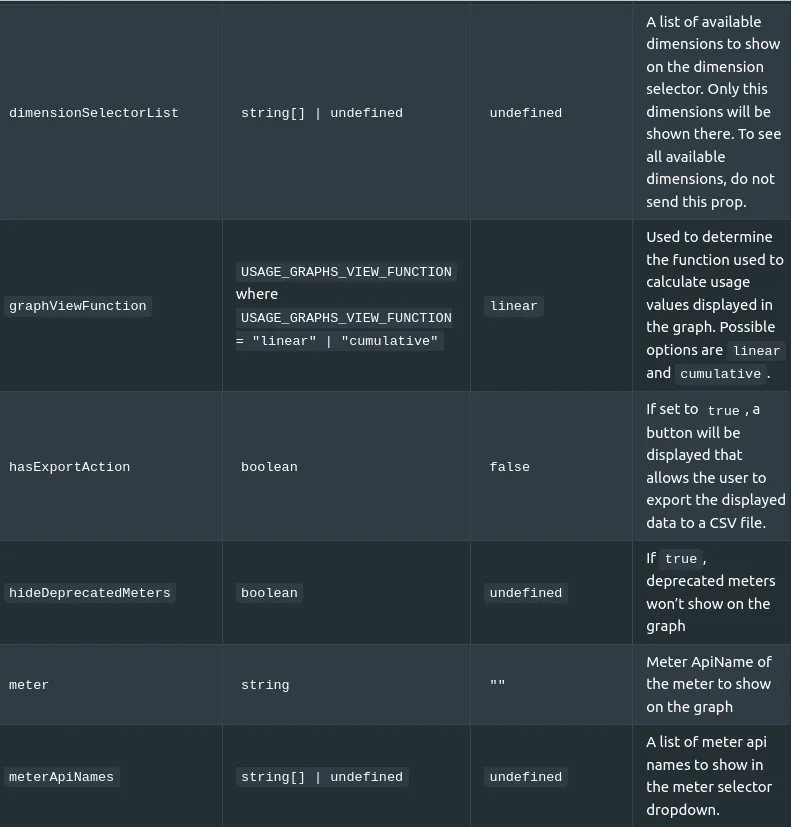This screenshot has width=791, height=827.
Task: Click the graphViewFunction prop name
Action: 78,306
